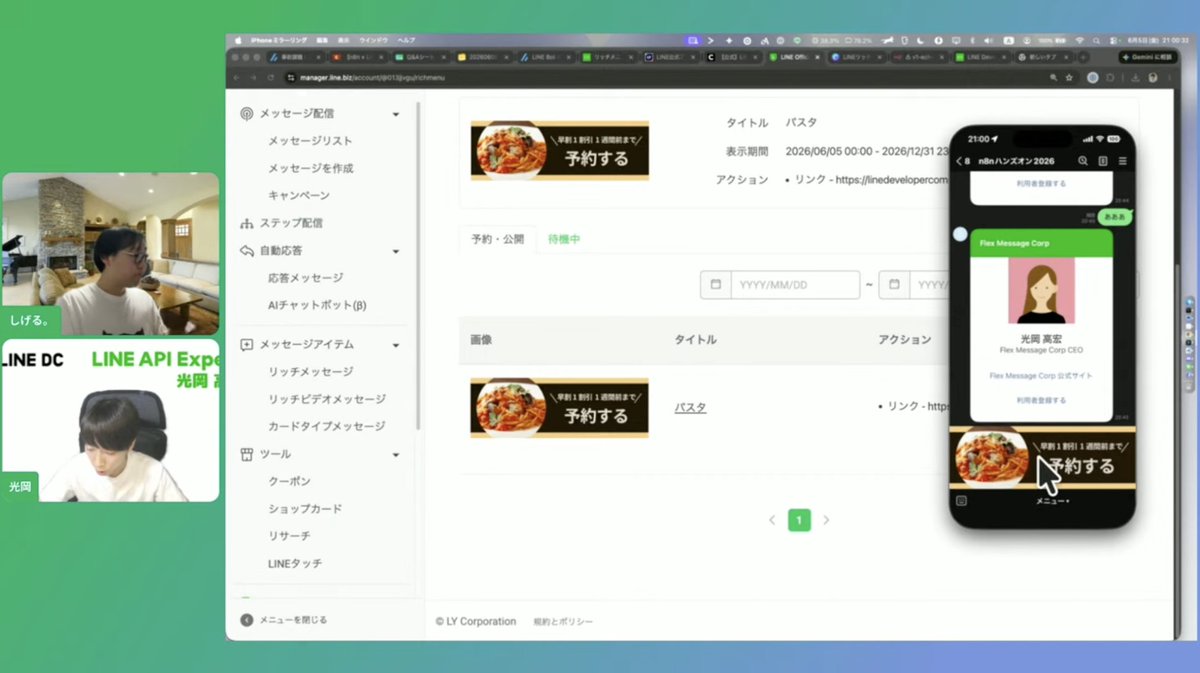
Task: Open 応答メッセージ in the sidebar
Action: click(x=305, y=278)
